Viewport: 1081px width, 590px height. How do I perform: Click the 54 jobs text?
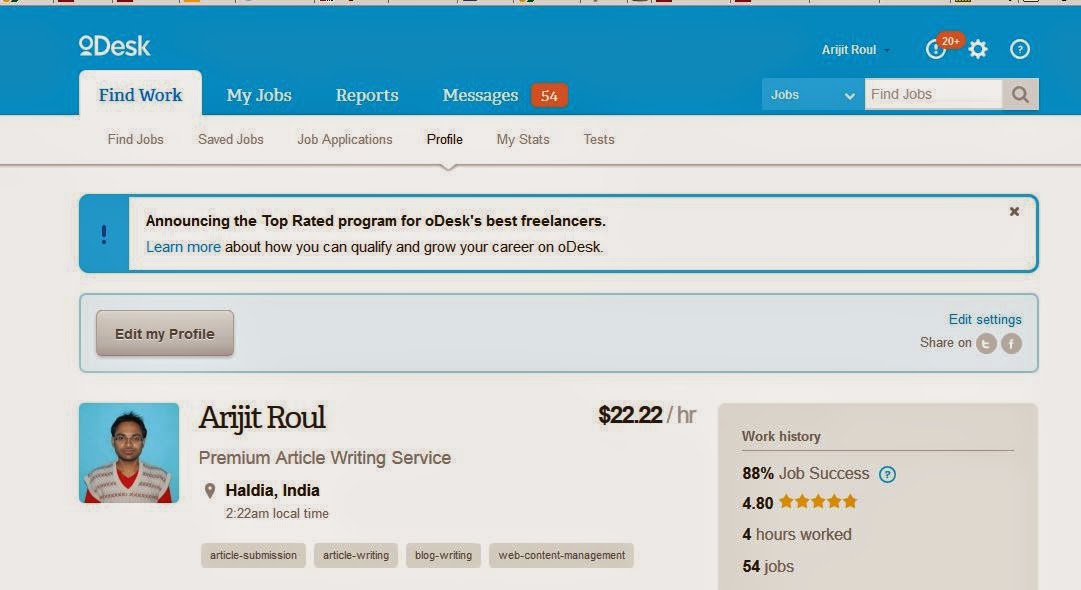point(768,567)
